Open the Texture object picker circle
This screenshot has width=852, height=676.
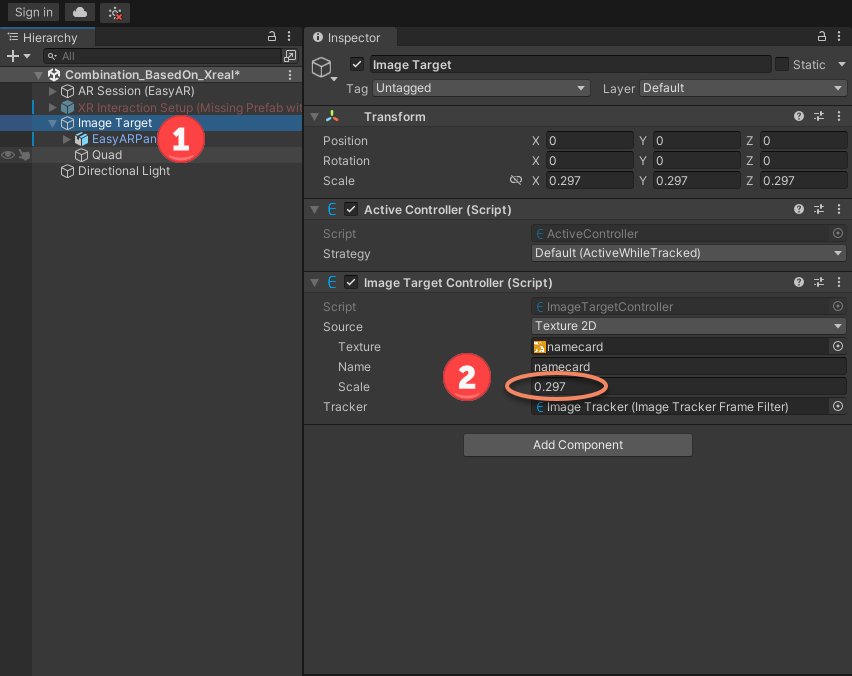(838, 347)
